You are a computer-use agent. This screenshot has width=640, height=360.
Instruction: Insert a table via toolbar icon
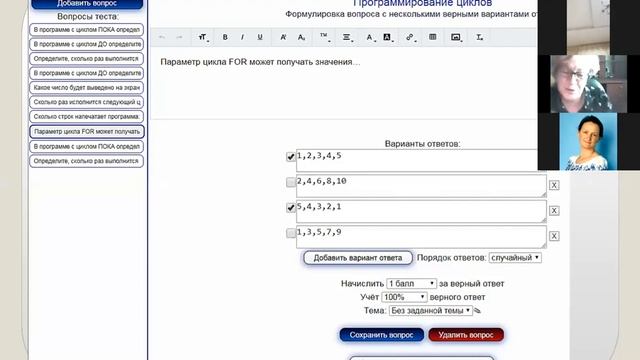(x=433, y=37)
